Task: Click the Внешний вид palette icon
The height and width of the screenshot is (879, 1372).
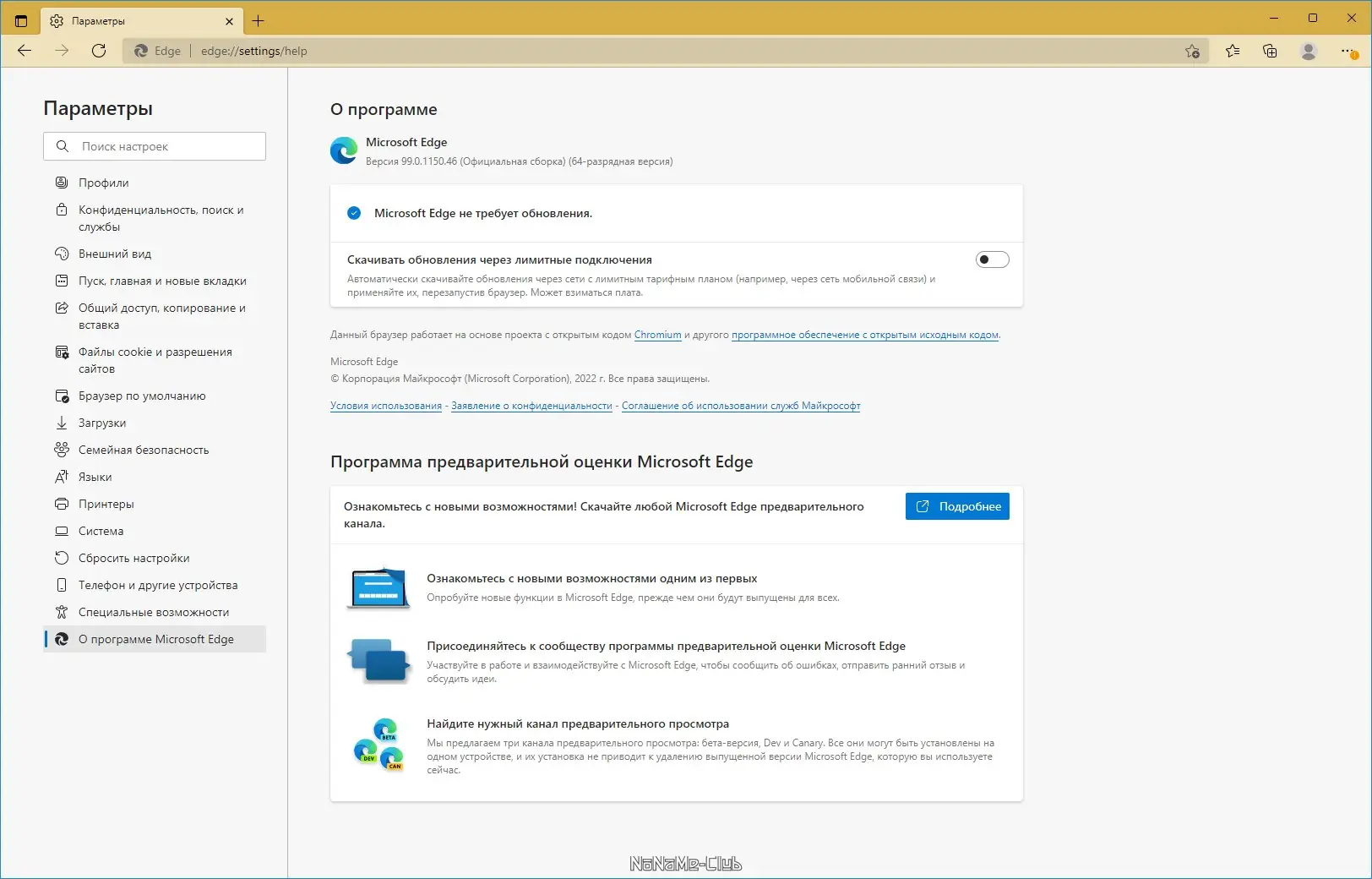Action: 62,254
